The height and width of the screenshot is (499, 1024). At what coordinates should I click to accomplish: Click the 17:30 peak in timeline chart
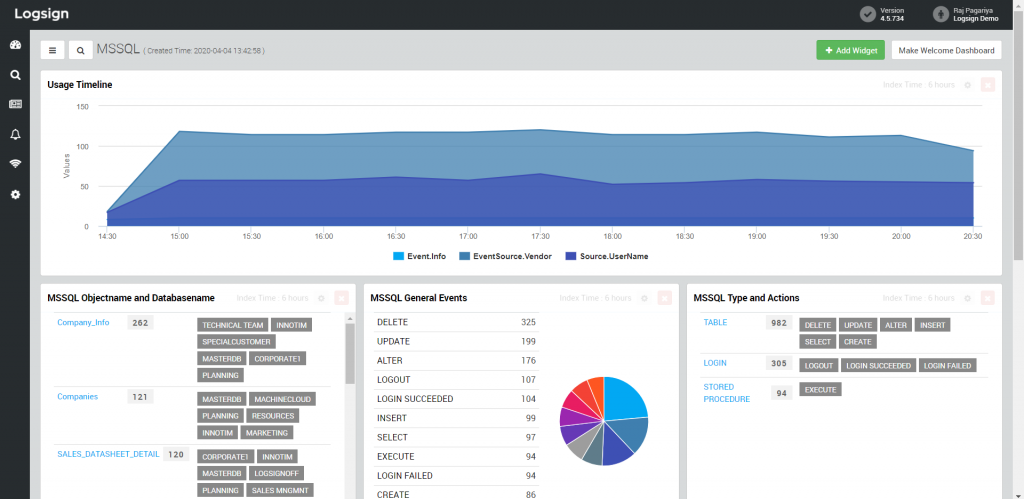click(540, 129)
